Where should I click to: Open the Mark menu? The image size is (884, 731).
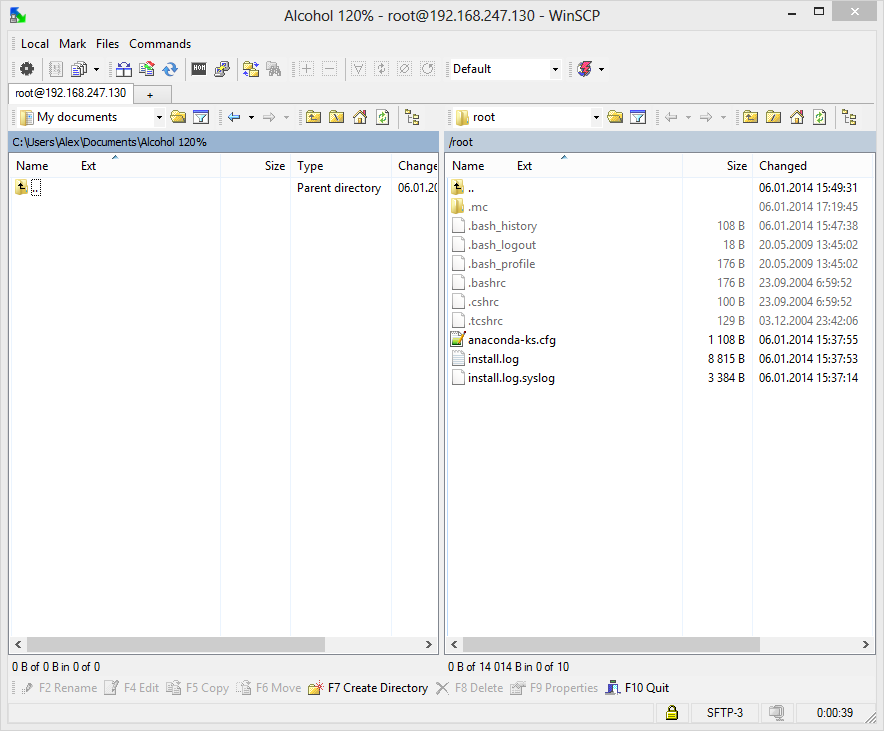[72, 44]
